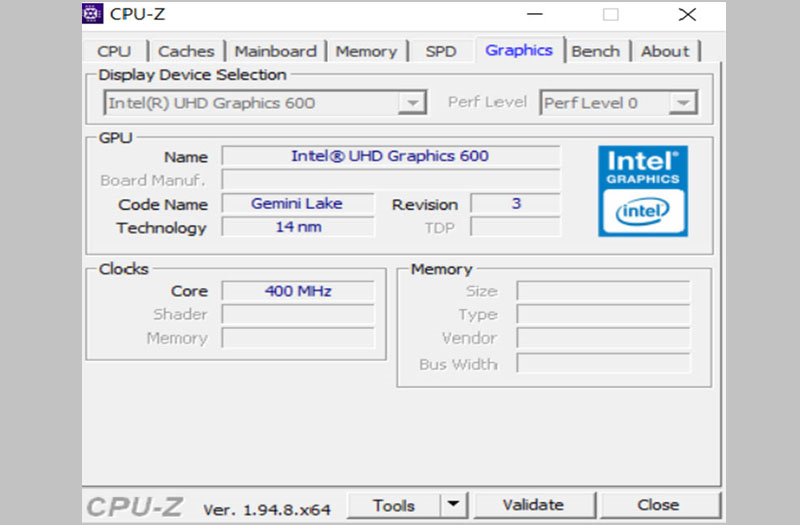Go to the Mainboard tab
Viewport: 800px width, 525px height.
pyautogui.click(x=276, y=51)
